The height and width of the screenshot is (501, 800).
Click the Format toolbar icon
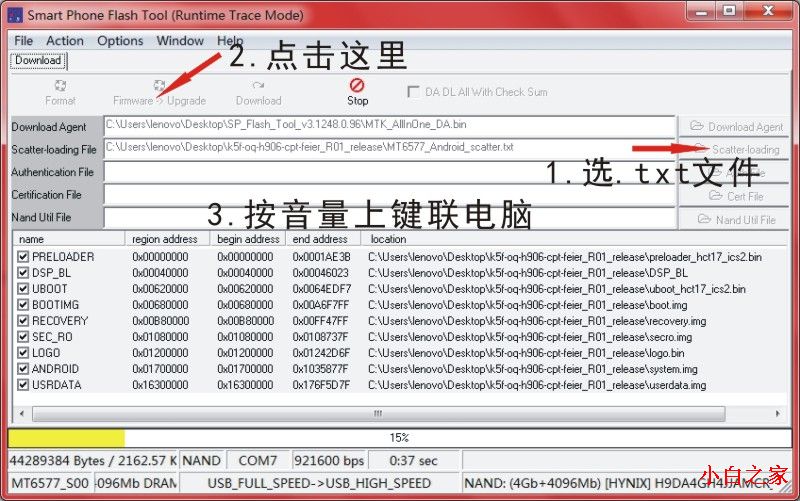[60, 85]
